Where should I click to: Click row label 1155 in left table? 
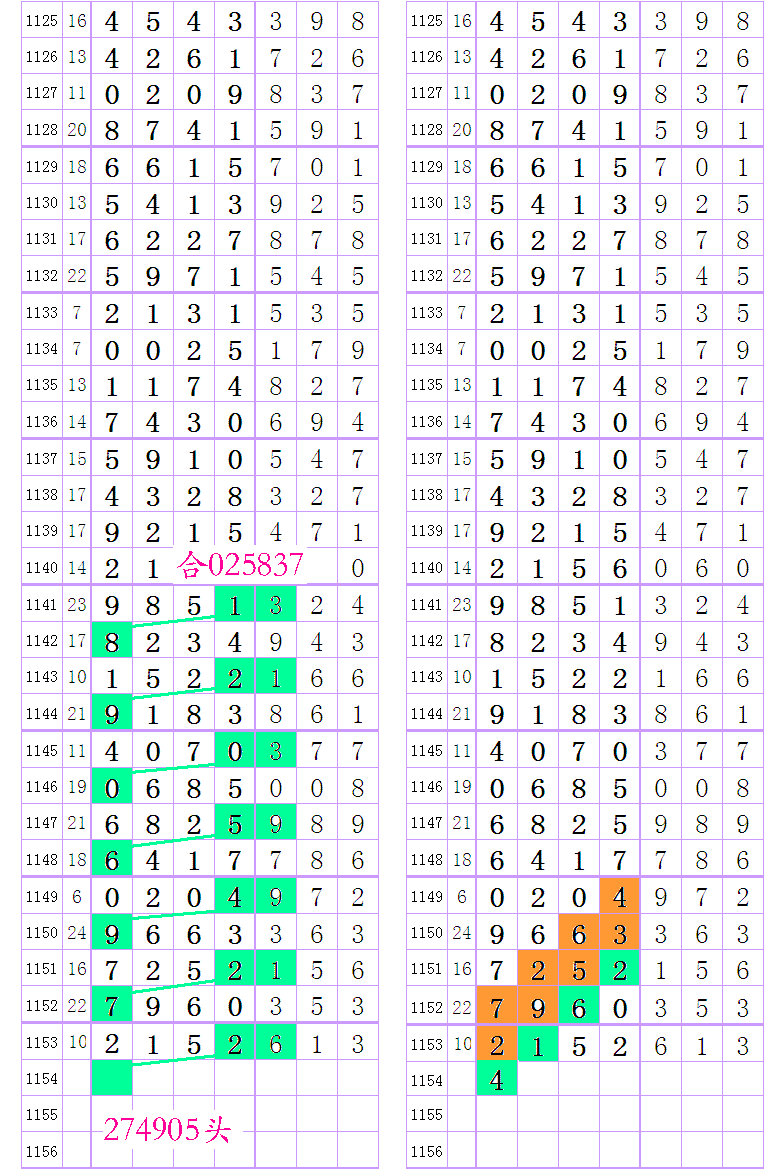pyautogui.click(x=41, y=1114)
